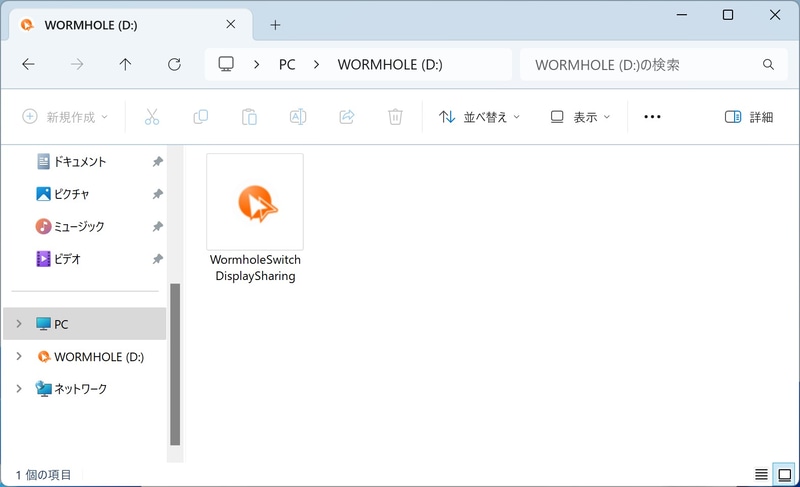Image resolution: width=800 pixels, height=487 pixels.
Task: Expand the ネットワーク tree node chevron
Action: pos(19,389)
